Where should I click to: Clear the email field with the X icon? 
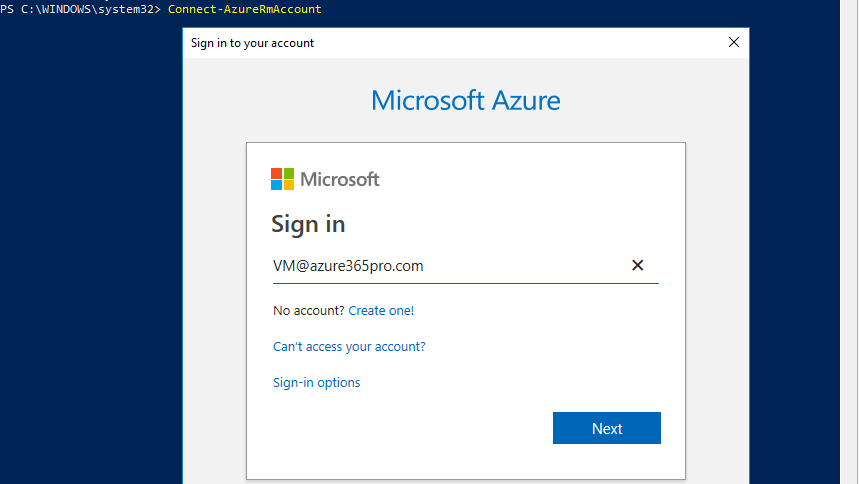(x=637, y=265)
